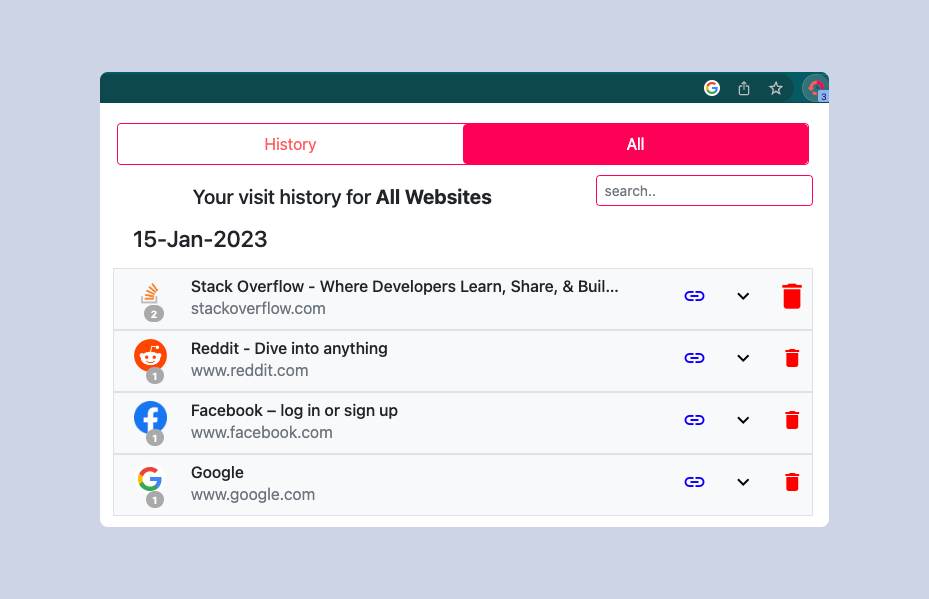Switch to the History tab
The width and height of the screenshot is (929, 599).
tap(290, 144)
